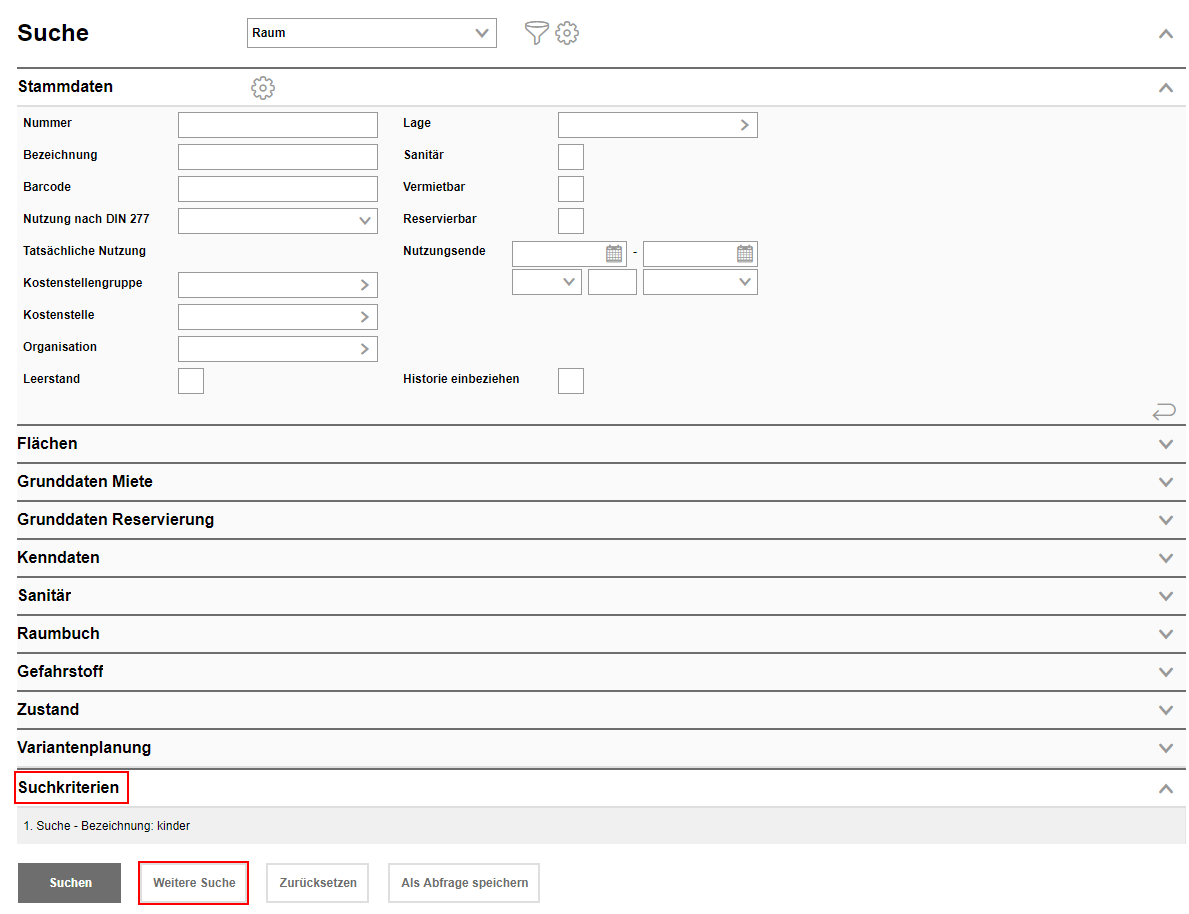Viewport: 1189px width, 914px height.
Task: Open the Kostenstelle selection arrow
Action: [364, 317]
